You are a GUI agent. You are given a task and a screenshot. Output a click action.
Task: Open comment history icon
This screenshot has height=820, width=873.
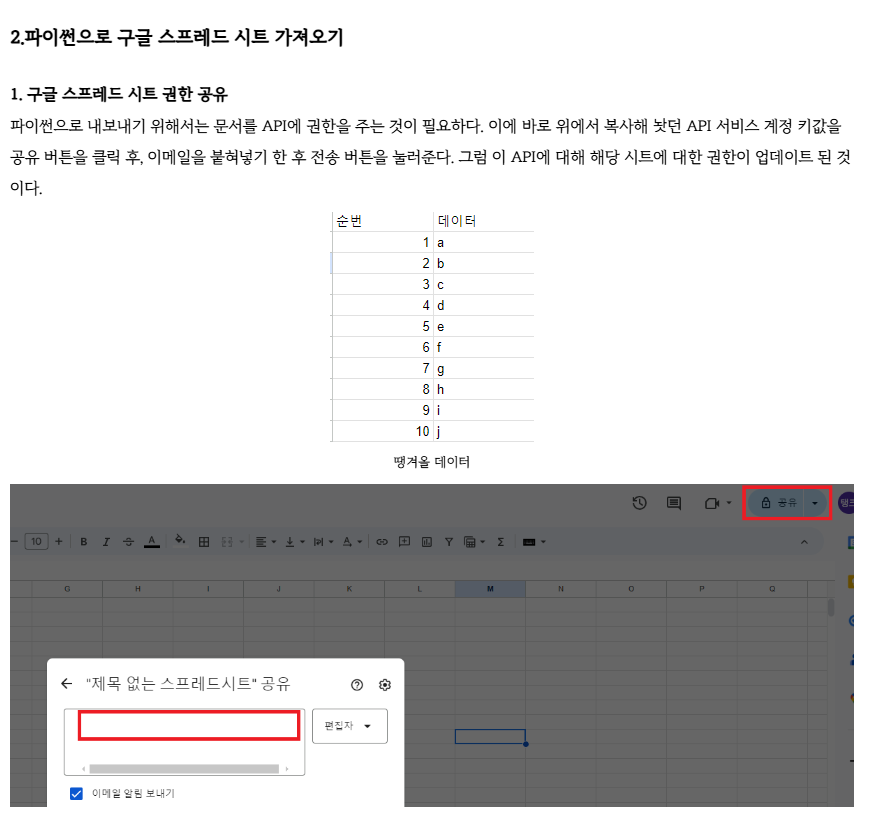tap(673, 504)
